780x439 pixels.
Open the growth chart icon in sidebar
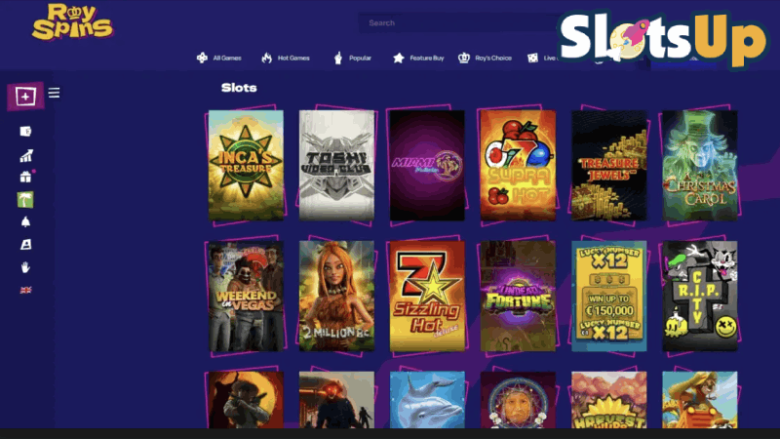tap(26, 156)
